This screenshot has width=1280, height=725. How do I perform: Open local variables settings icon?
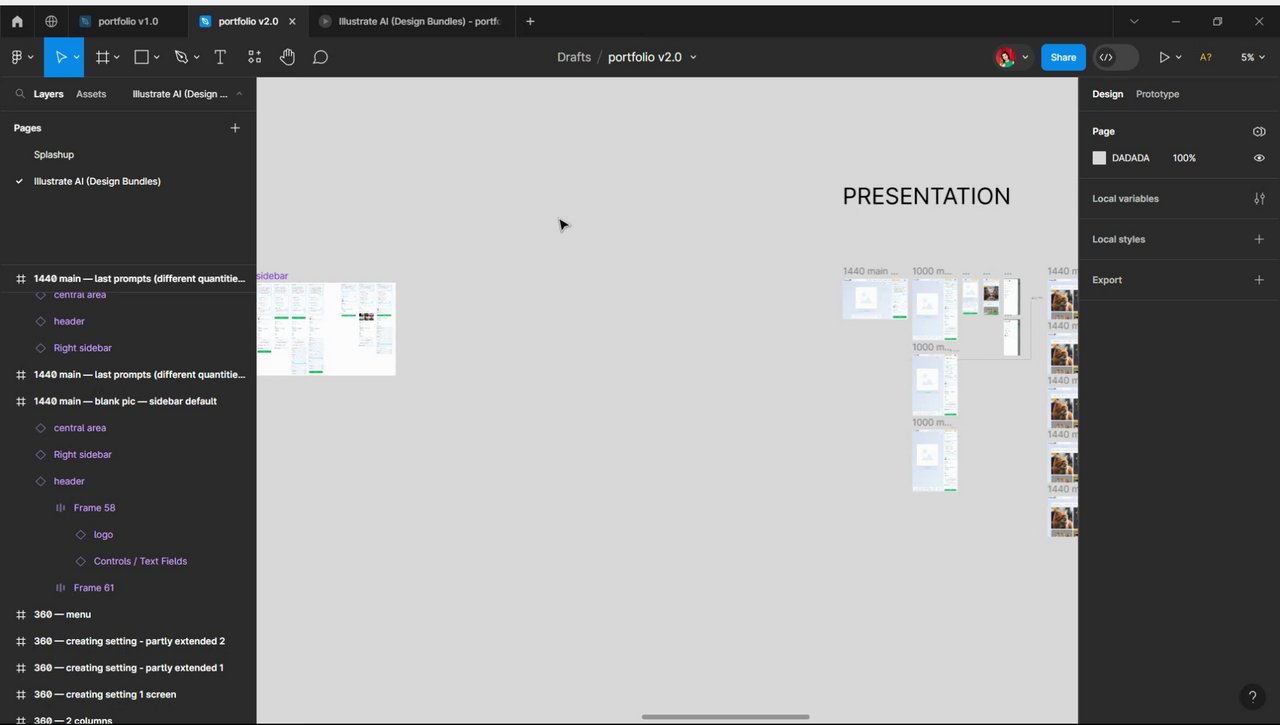click(1259, 198)
